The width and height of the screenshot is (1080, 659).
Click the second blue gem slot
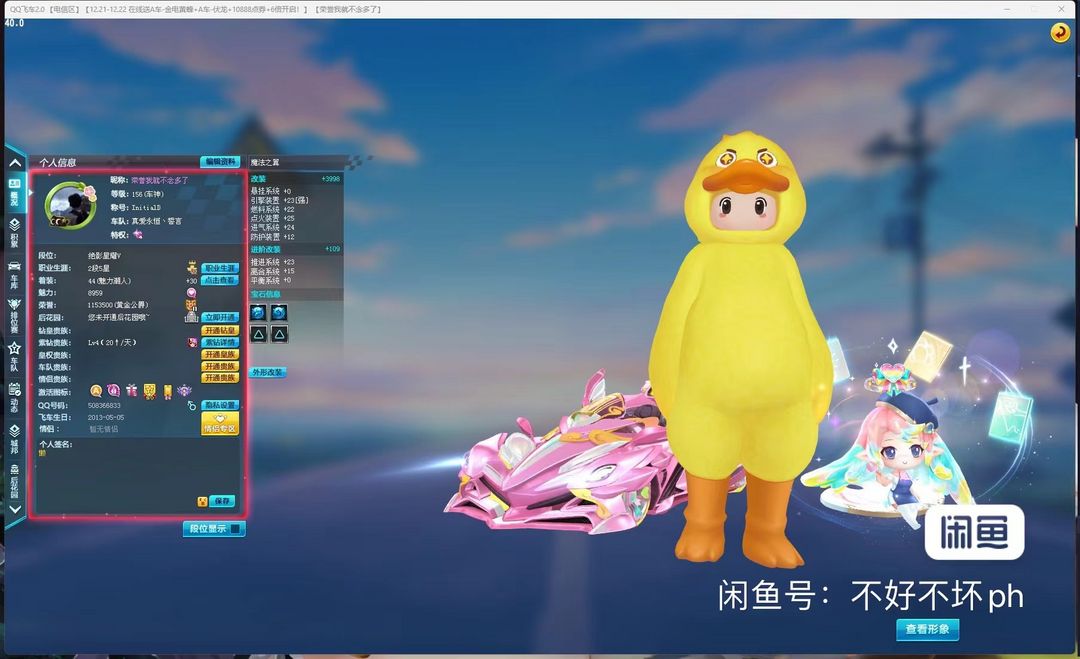279,313
